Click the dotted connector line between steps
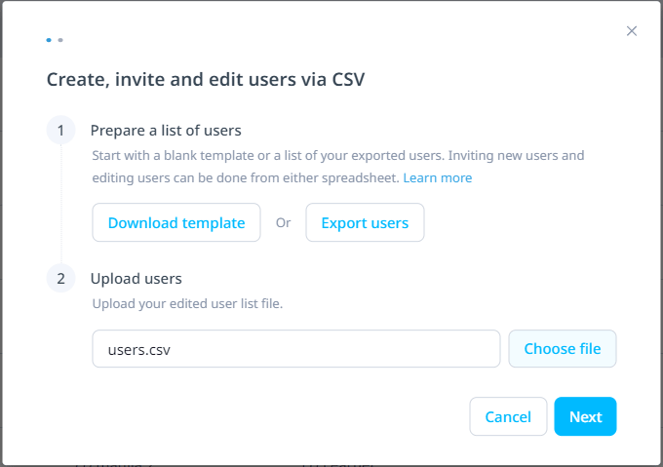 61,204
